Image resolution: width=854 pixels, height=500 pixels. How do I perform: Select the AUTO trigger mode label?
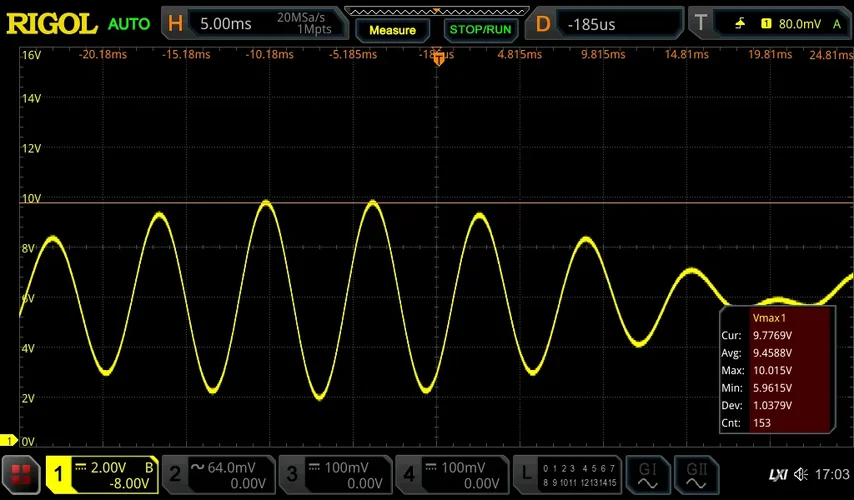(x=129, y=24)
